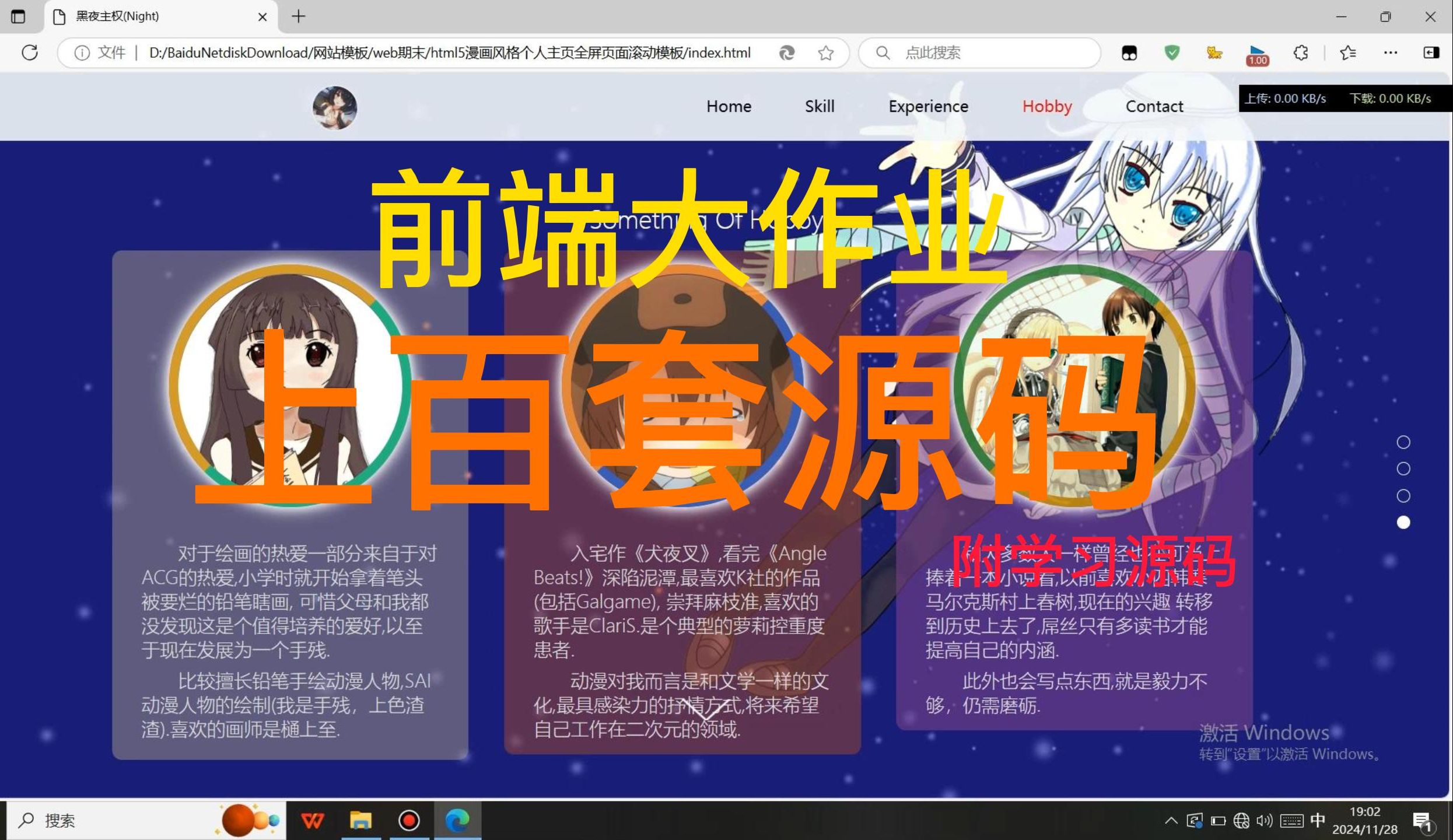Click the download speed 下载 readout

[x=1390, y=99]
